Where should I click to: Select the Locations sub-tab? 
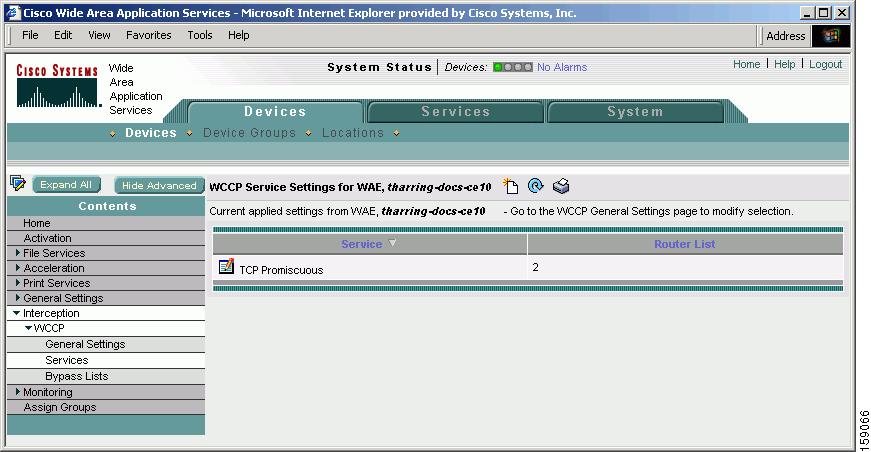click(x=353, y=133)
